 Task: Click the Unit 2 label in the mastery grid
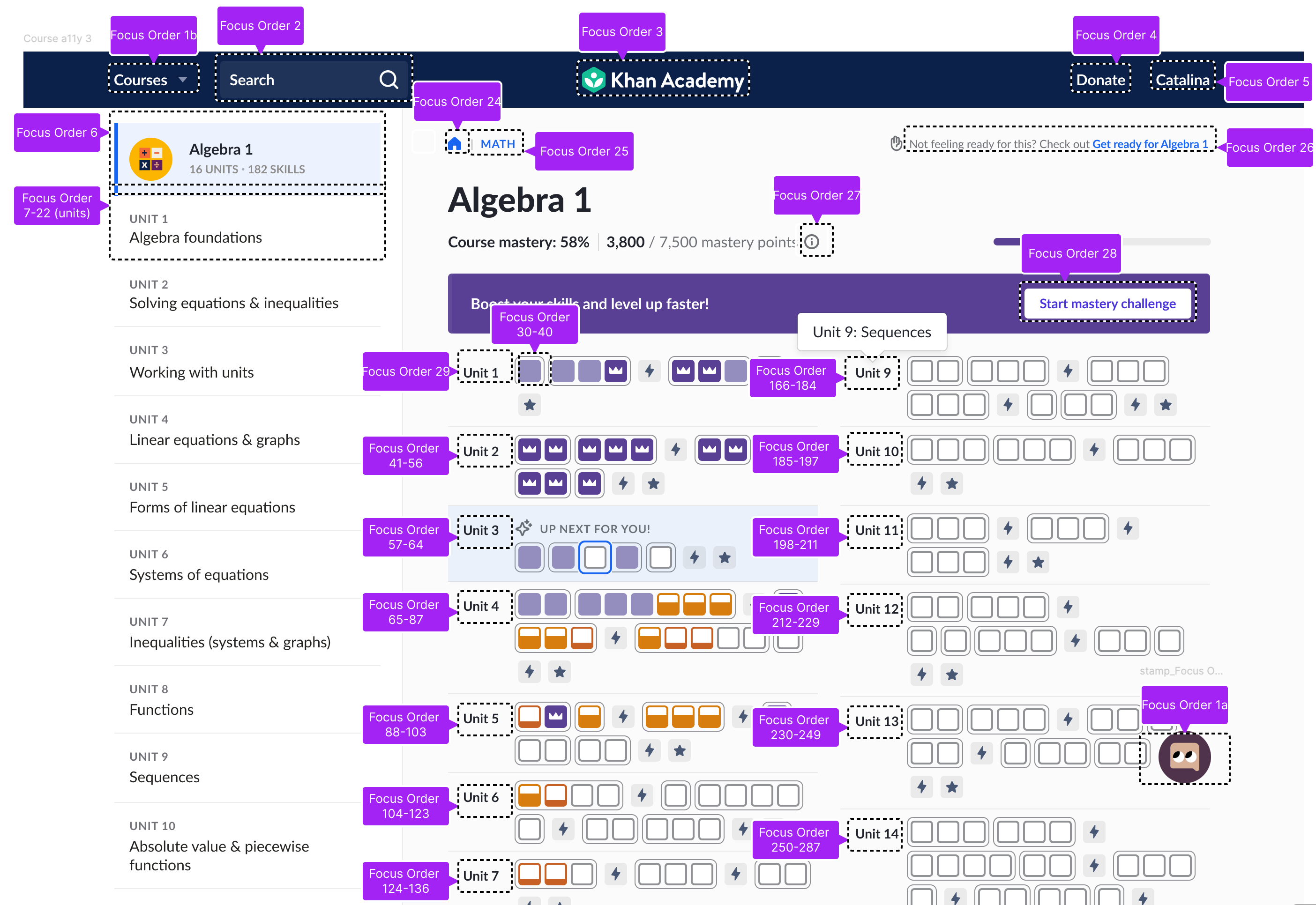pyautogui.click(x=481, y=452)
